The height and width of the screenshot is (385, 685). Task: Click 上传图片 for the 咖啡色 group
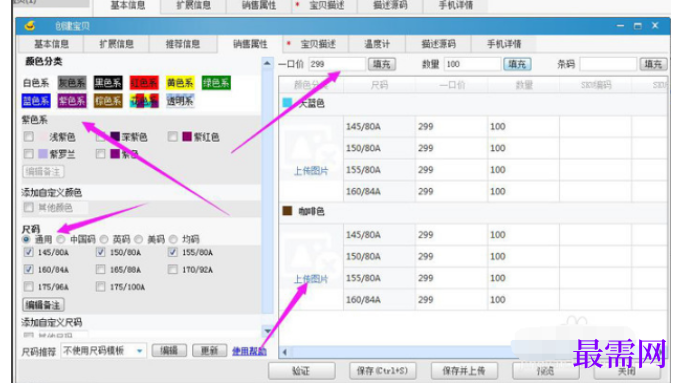[311, 279]
